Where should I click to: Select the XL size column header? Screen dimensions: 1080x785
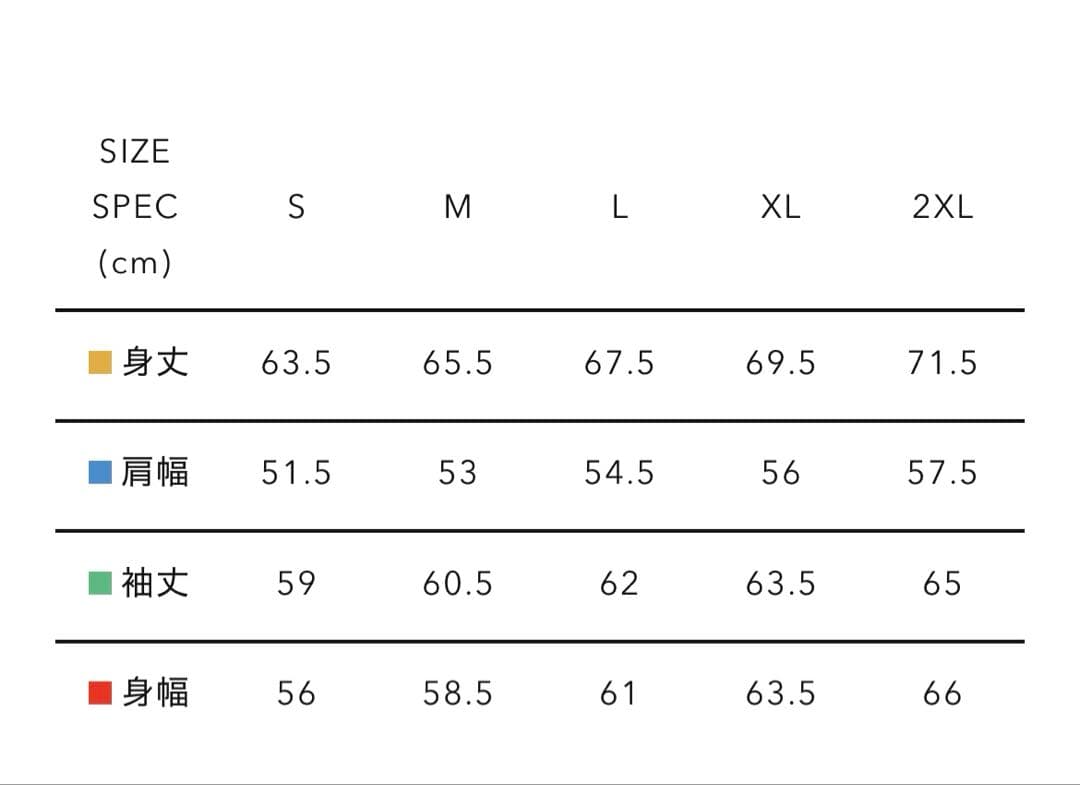click(780, 207)
